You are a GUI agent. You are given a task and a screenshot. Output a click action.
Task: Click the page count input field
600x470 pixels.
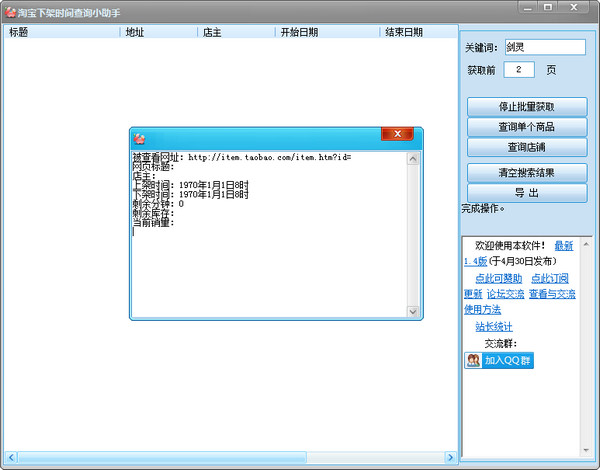(519, 70)
